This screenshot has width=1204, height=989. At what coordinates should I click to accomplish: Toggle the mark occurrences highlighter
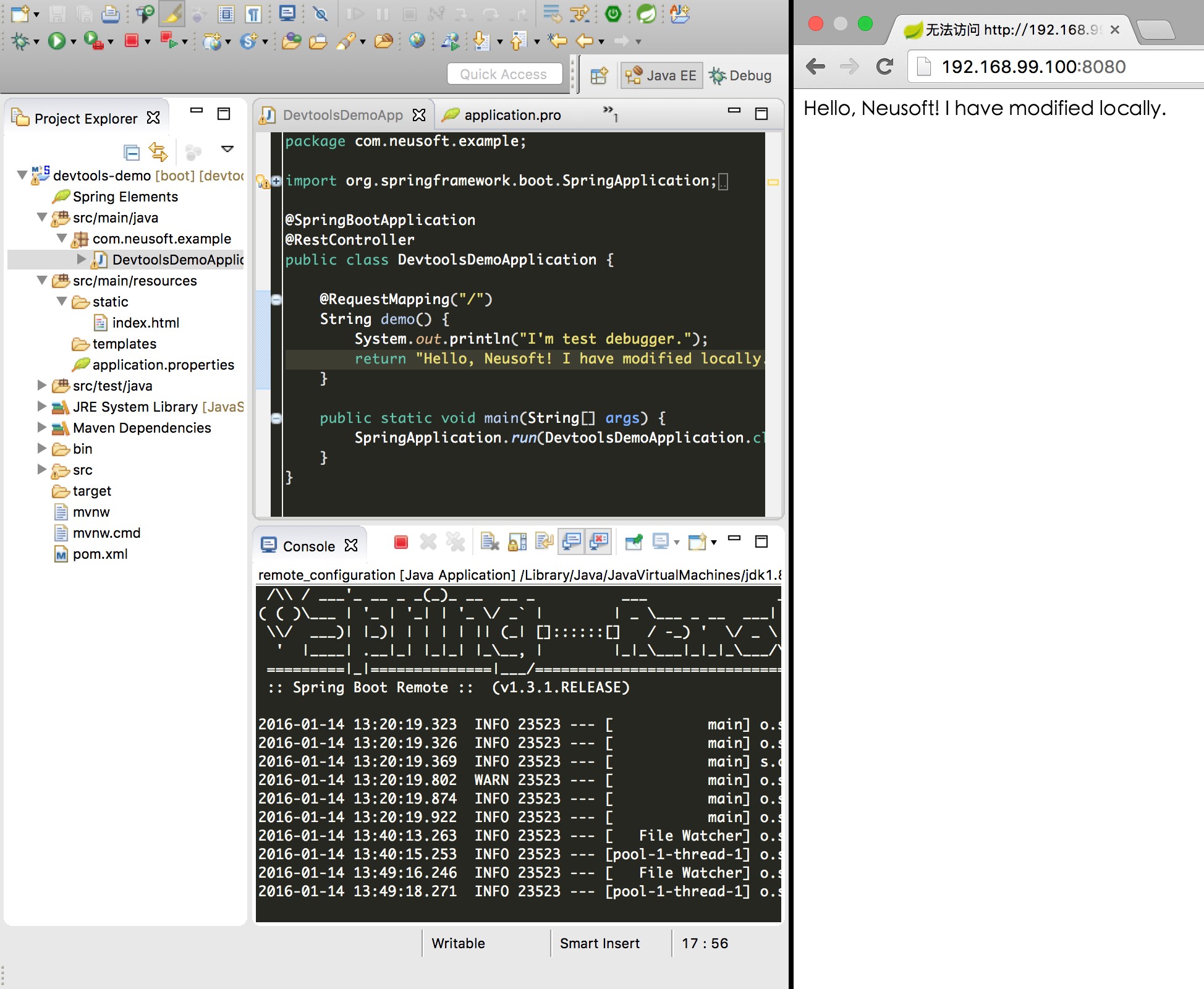click(x=172, y=14)
